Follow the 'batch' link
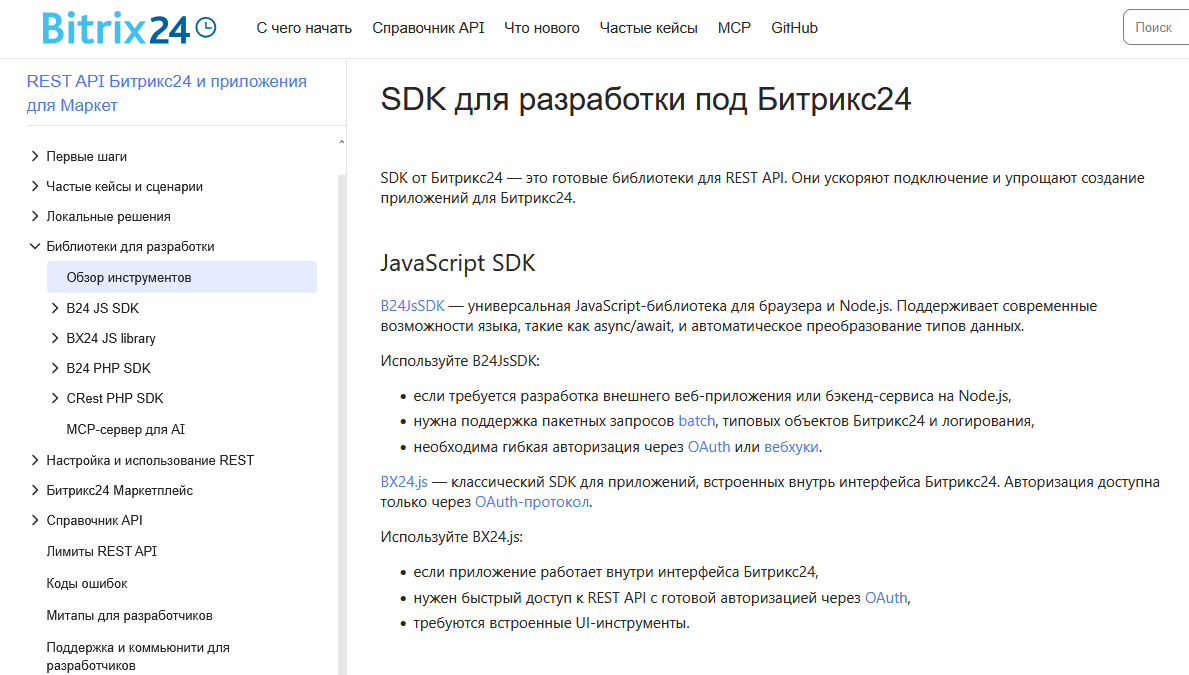The height and width of the screenshot is (675, 1189). 696,421
